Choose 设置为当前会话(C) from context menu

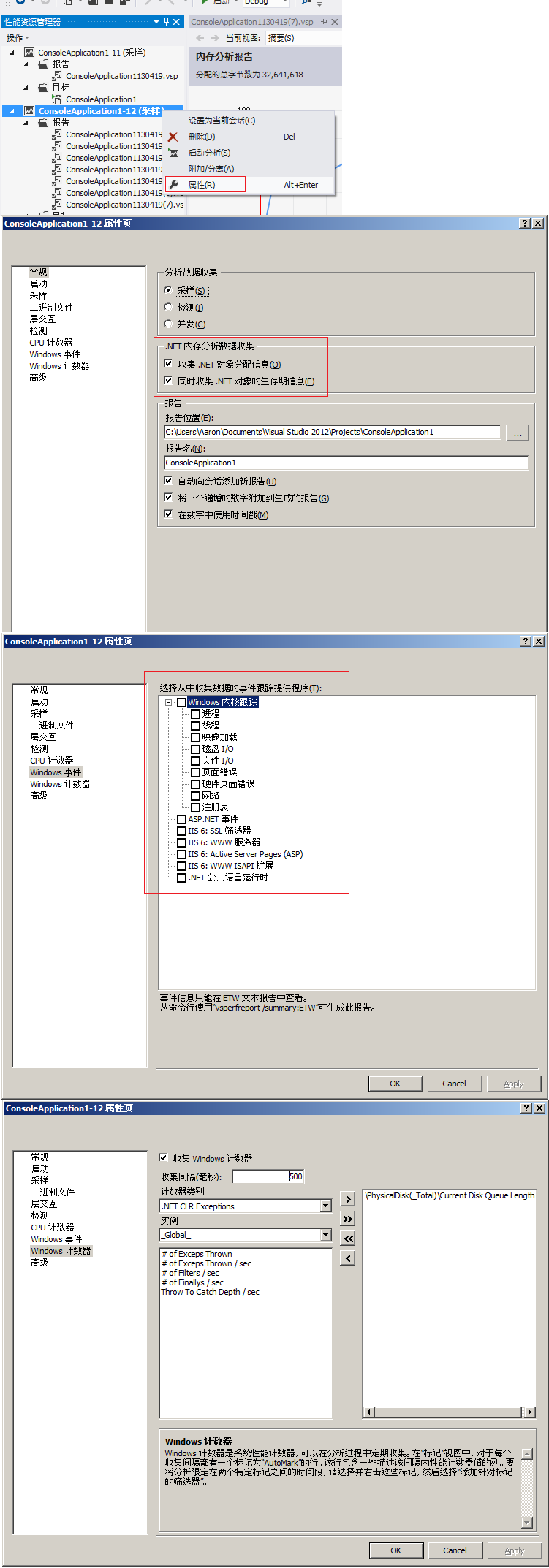pyautogui.click(x=222, y=121)
